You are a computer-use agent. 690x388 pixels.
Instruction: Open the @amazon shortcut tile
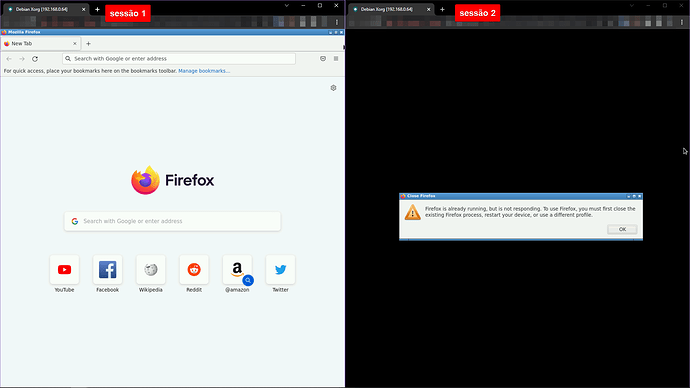[237, 269]
